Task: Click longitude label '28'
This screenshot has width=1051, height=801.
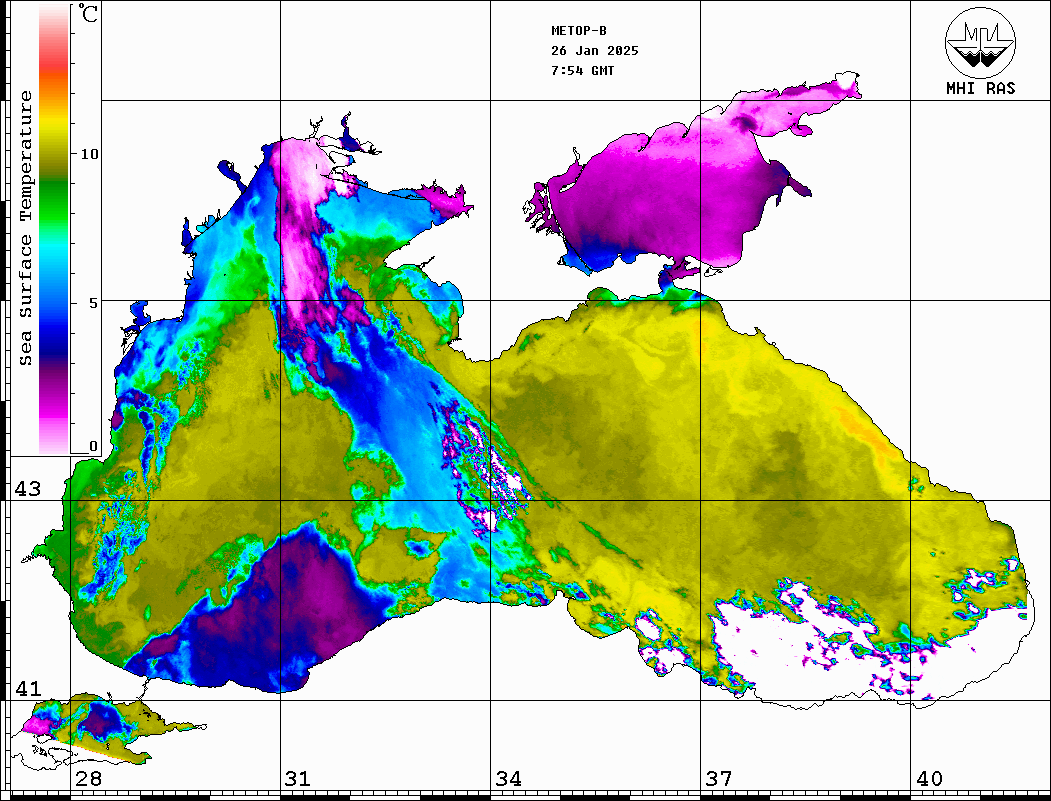Action: tap(88, 778)
